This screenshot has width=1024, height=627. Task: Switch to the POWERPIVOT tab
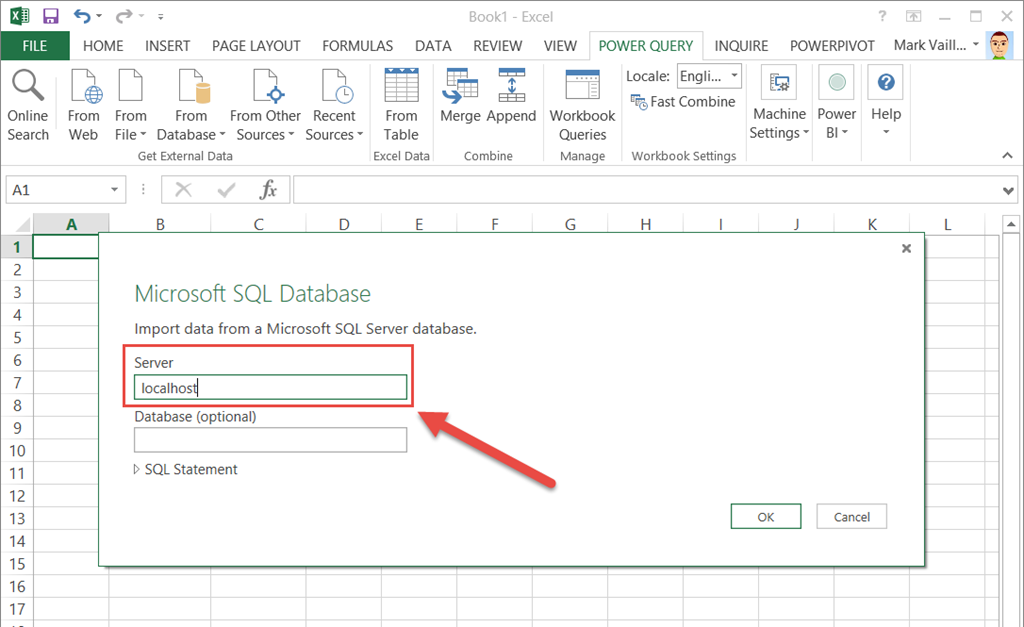click(x=832, y=46)
